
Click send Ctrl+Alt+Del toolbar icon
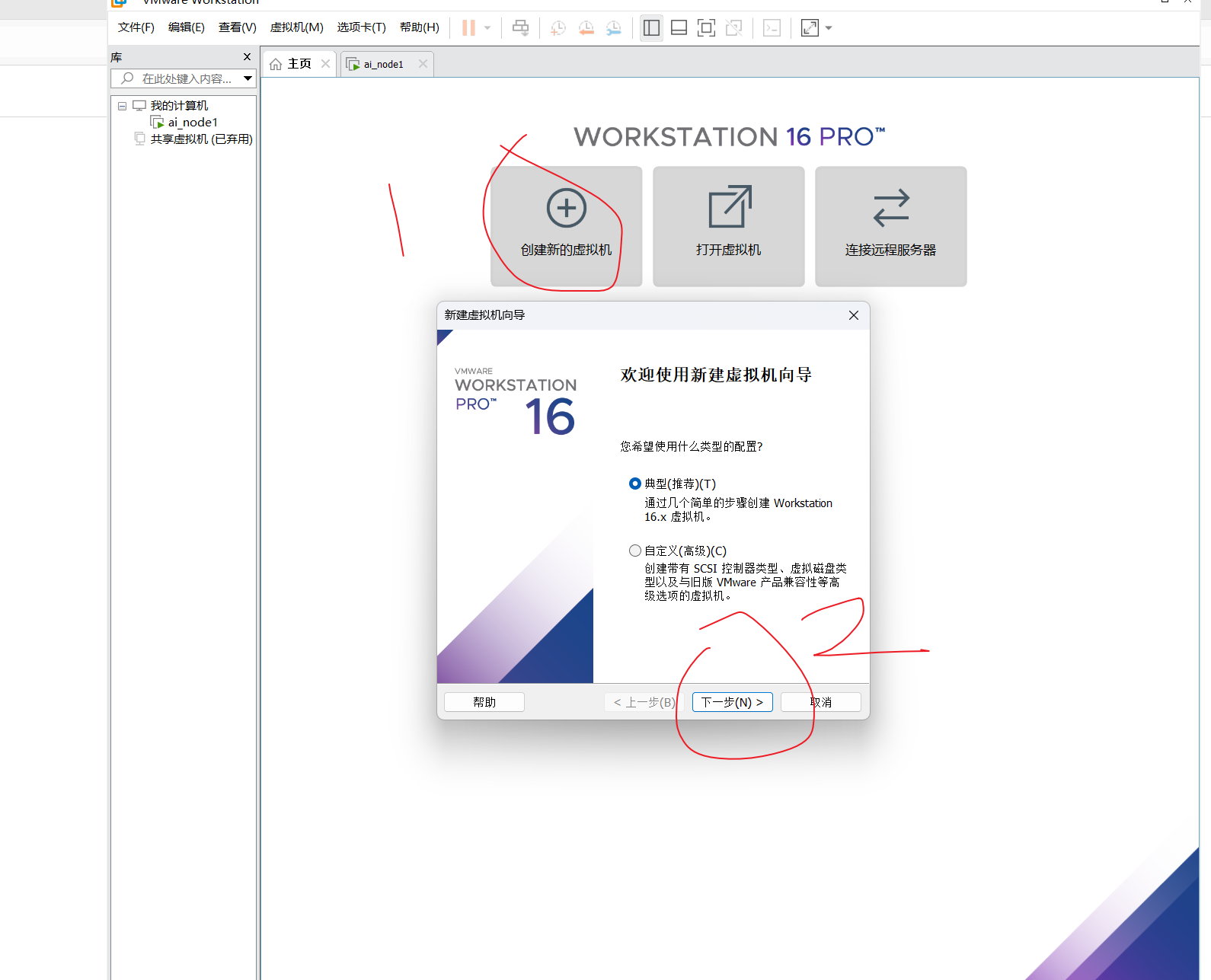[x=521, y=28]
